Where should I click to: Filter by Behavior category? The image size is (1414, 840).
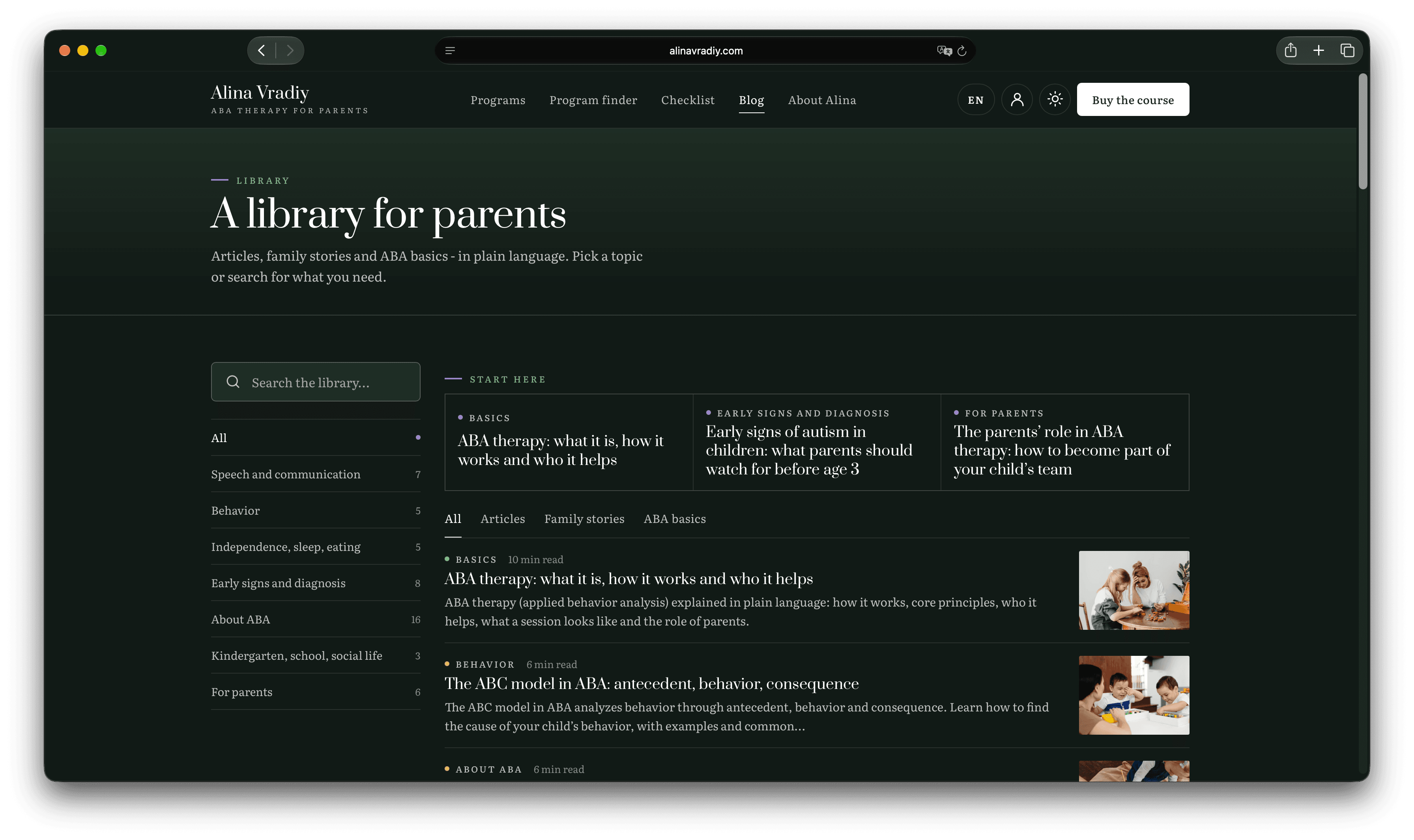[315, 510]
